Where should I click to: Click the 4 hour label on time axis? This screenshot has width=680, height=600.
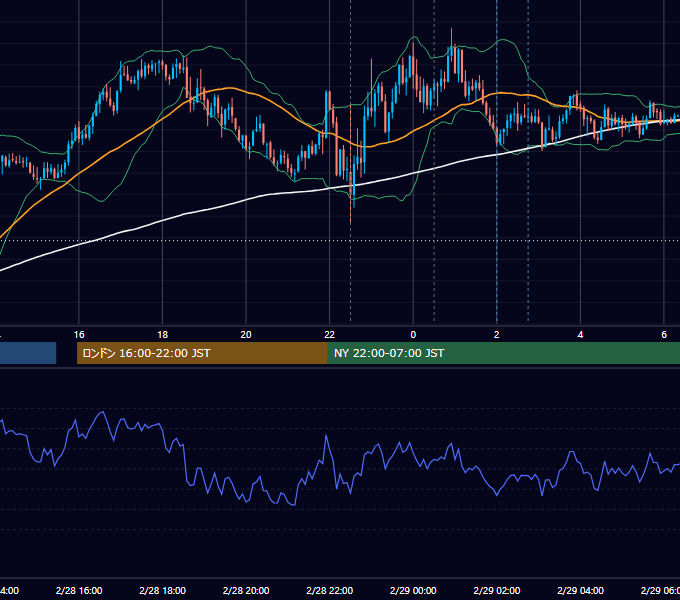(580, 335)
